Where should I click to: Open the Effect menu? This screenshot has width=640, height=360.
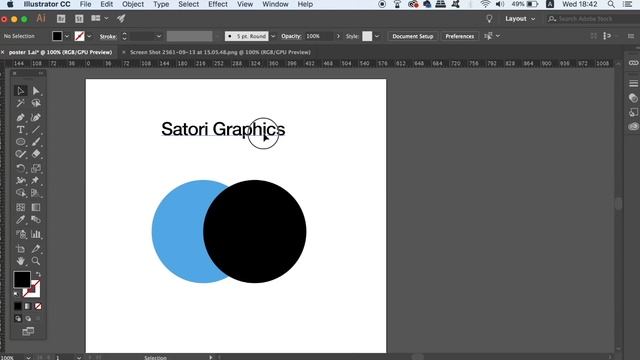point(218,4)
